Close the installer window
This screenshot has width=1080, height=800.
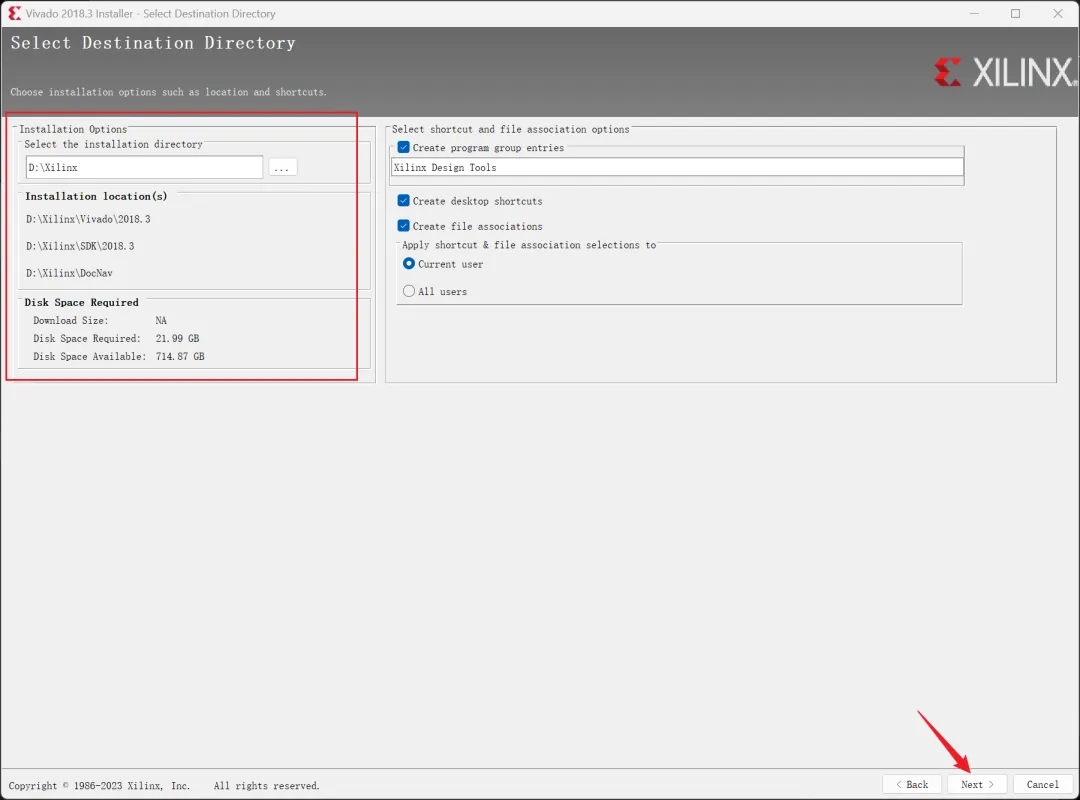coord(1058,13)
